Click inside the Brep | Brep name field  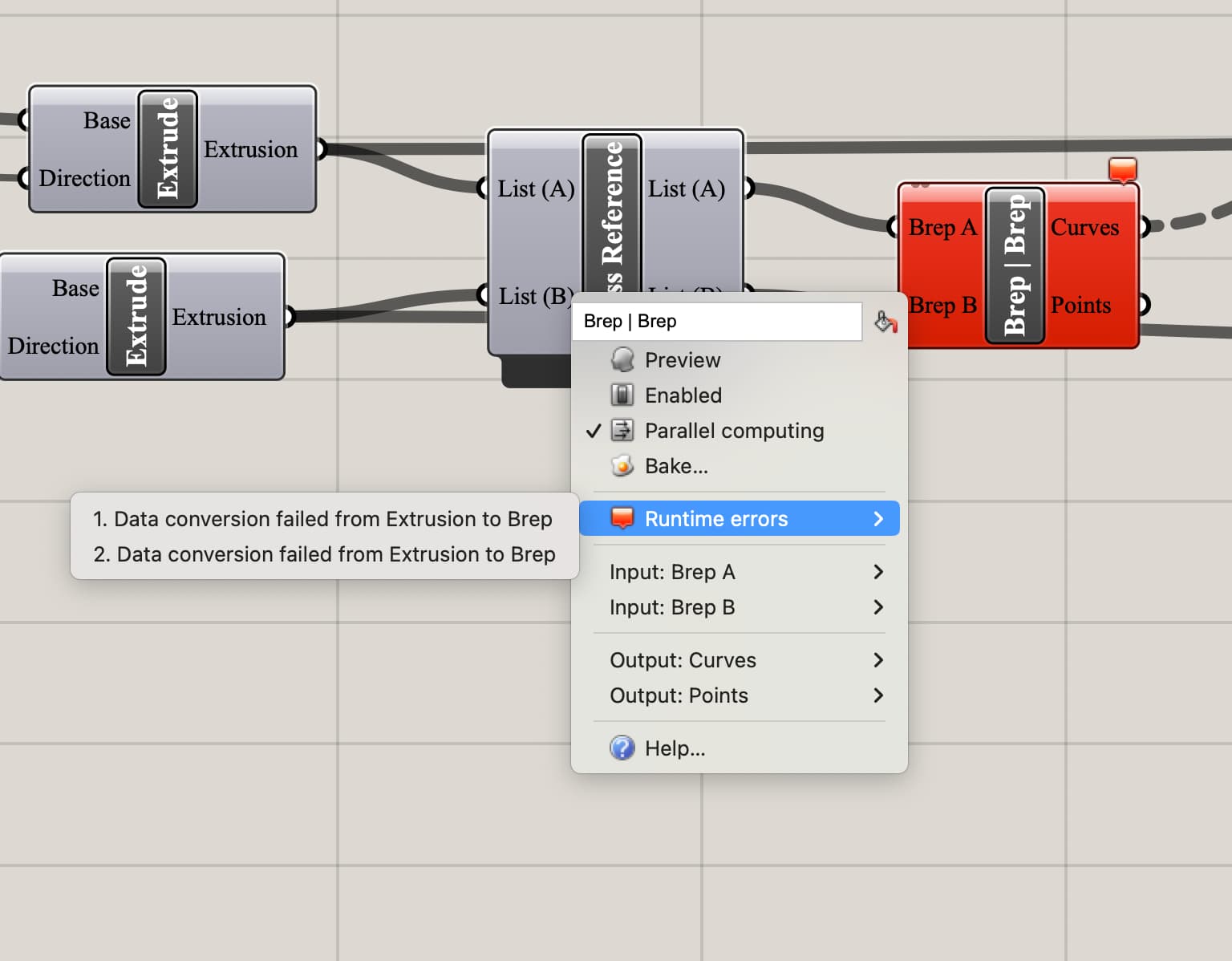coord(716,321)
